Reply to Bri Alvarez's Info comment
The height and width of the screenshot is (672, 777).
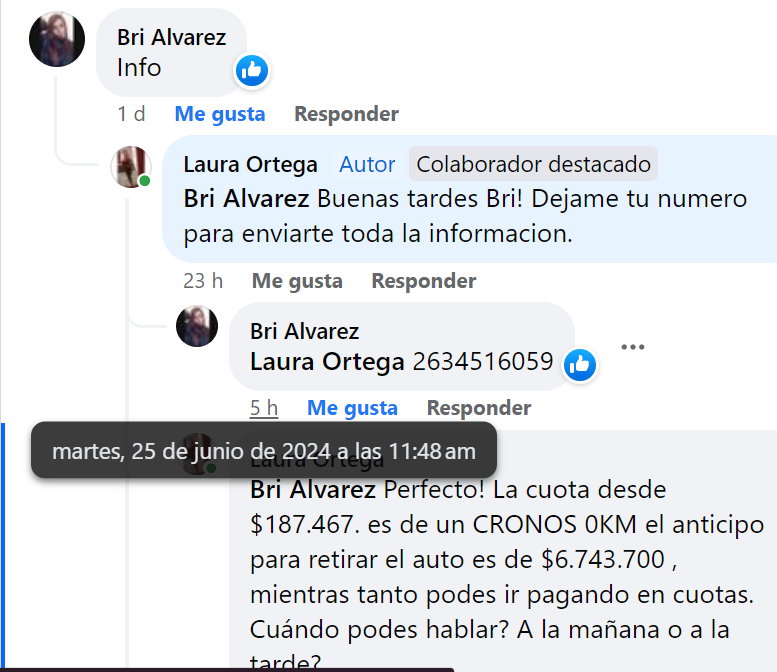coord(346,114)
